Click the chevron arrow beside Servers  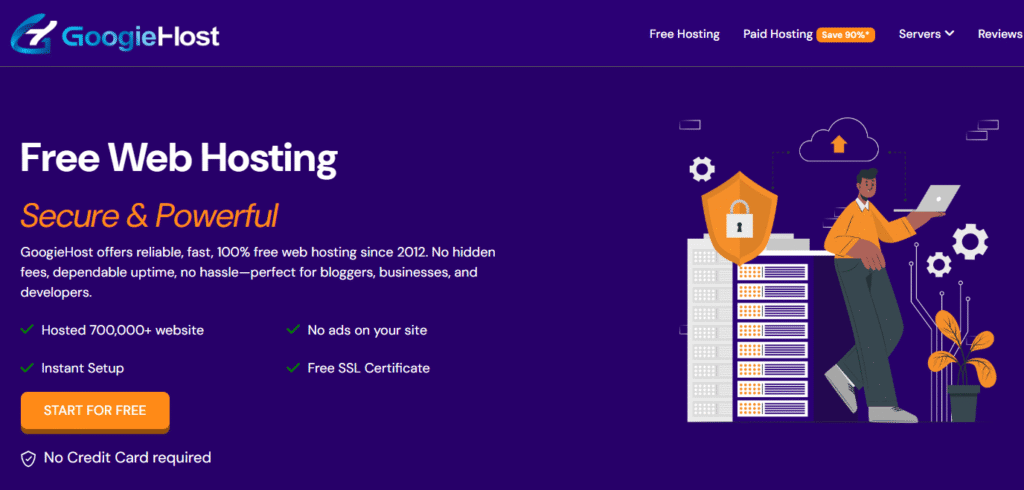(949, 34)
